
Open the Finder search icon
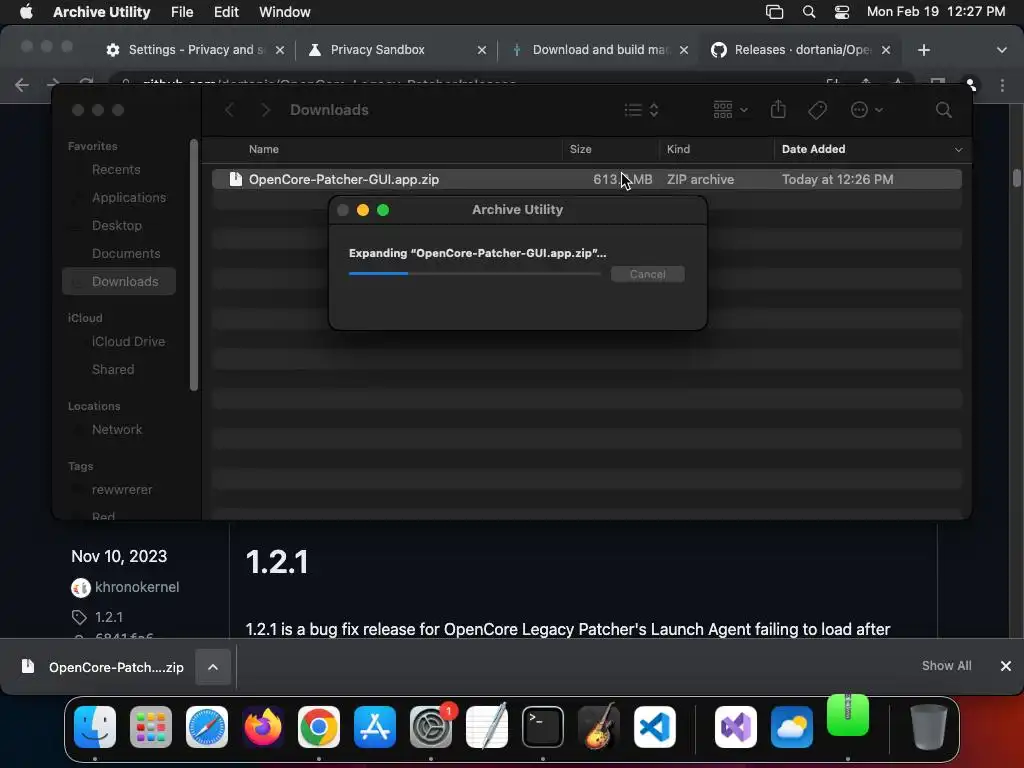944,110
